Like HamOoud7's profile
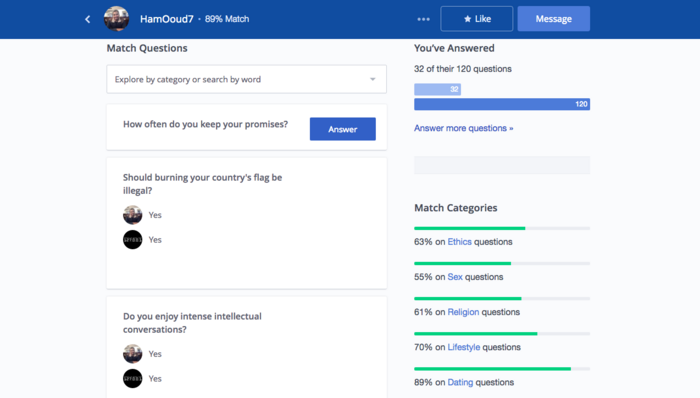 tap(476, 19)
